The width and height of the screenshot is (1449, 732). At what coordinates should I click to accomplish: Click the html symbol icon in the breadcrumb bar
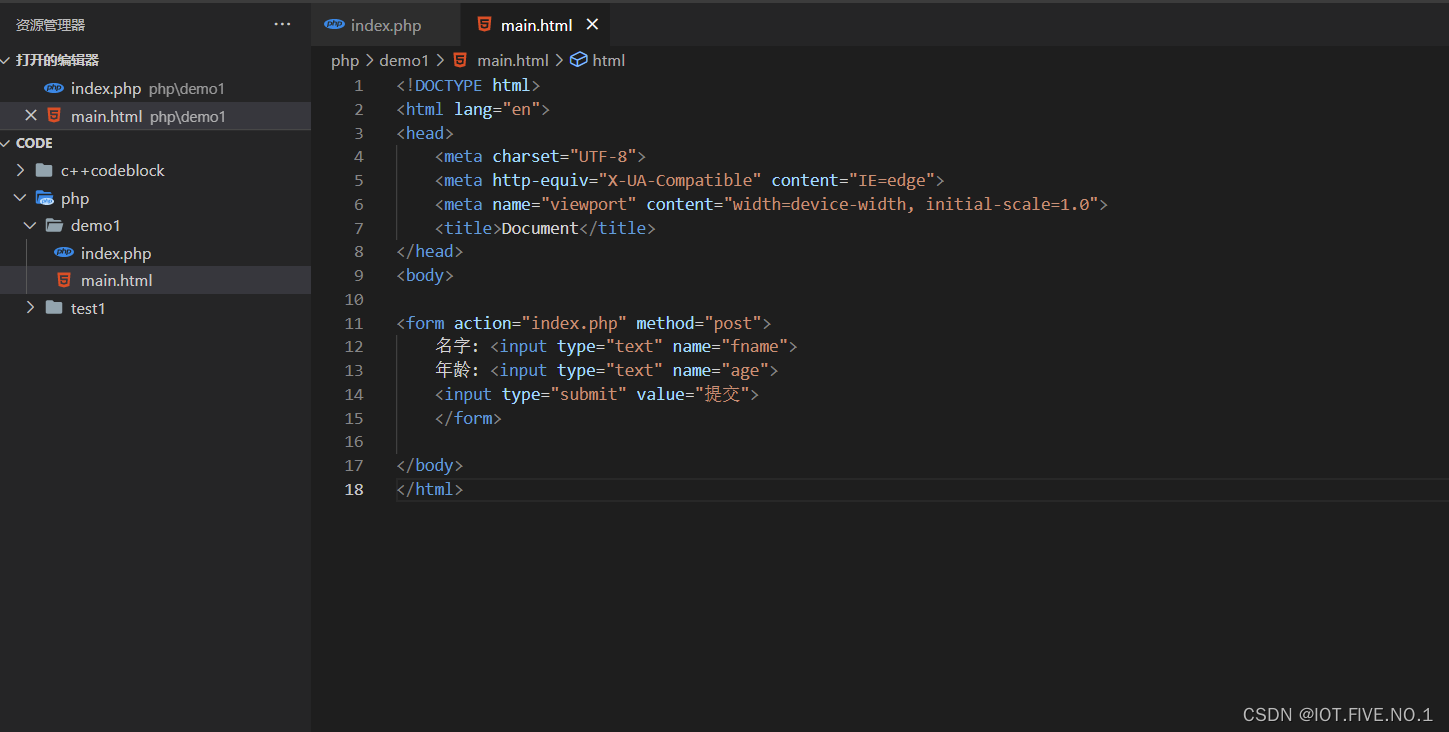[579, 60]
